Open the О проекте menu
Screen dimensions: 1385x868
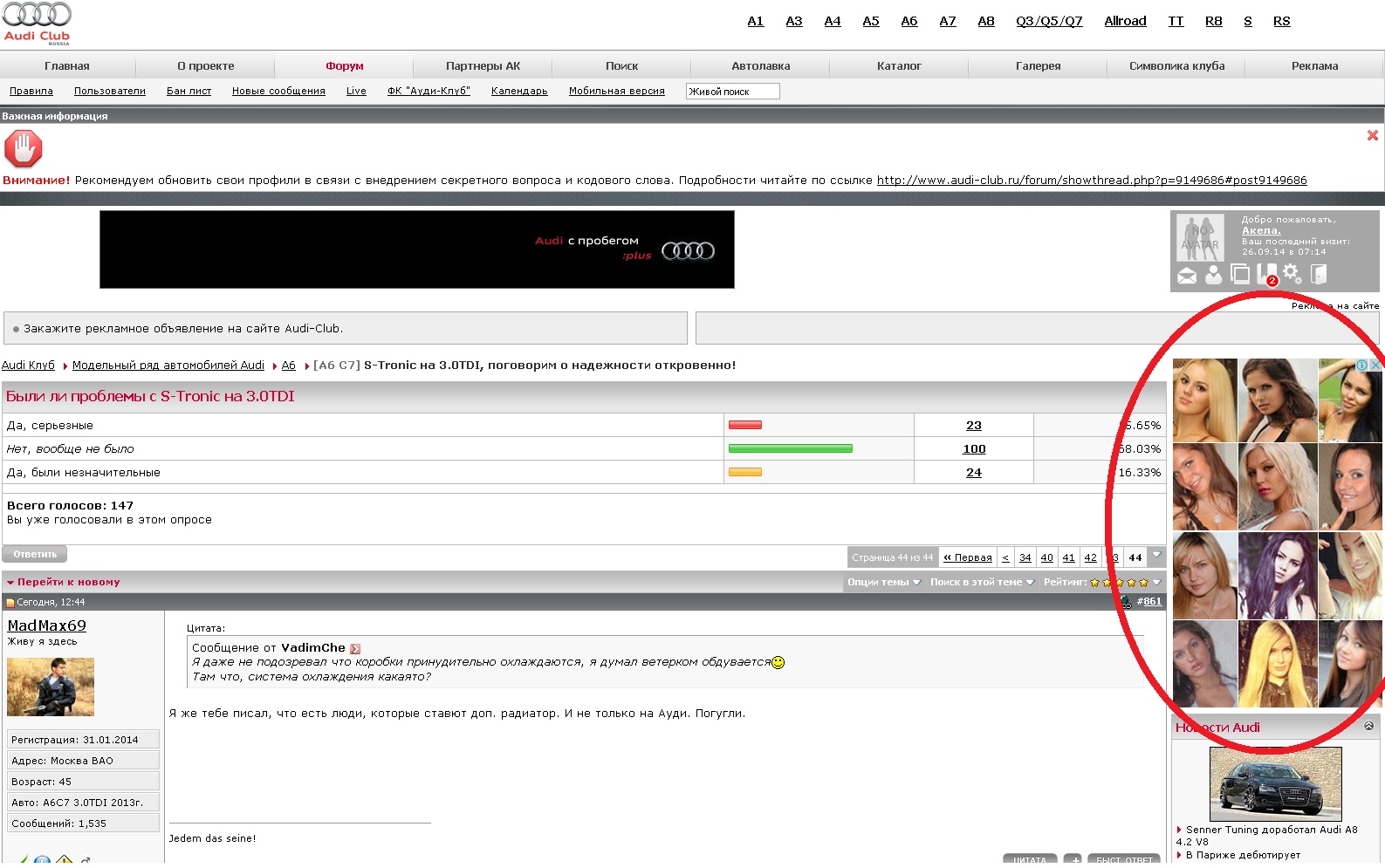tap(206, 65)
